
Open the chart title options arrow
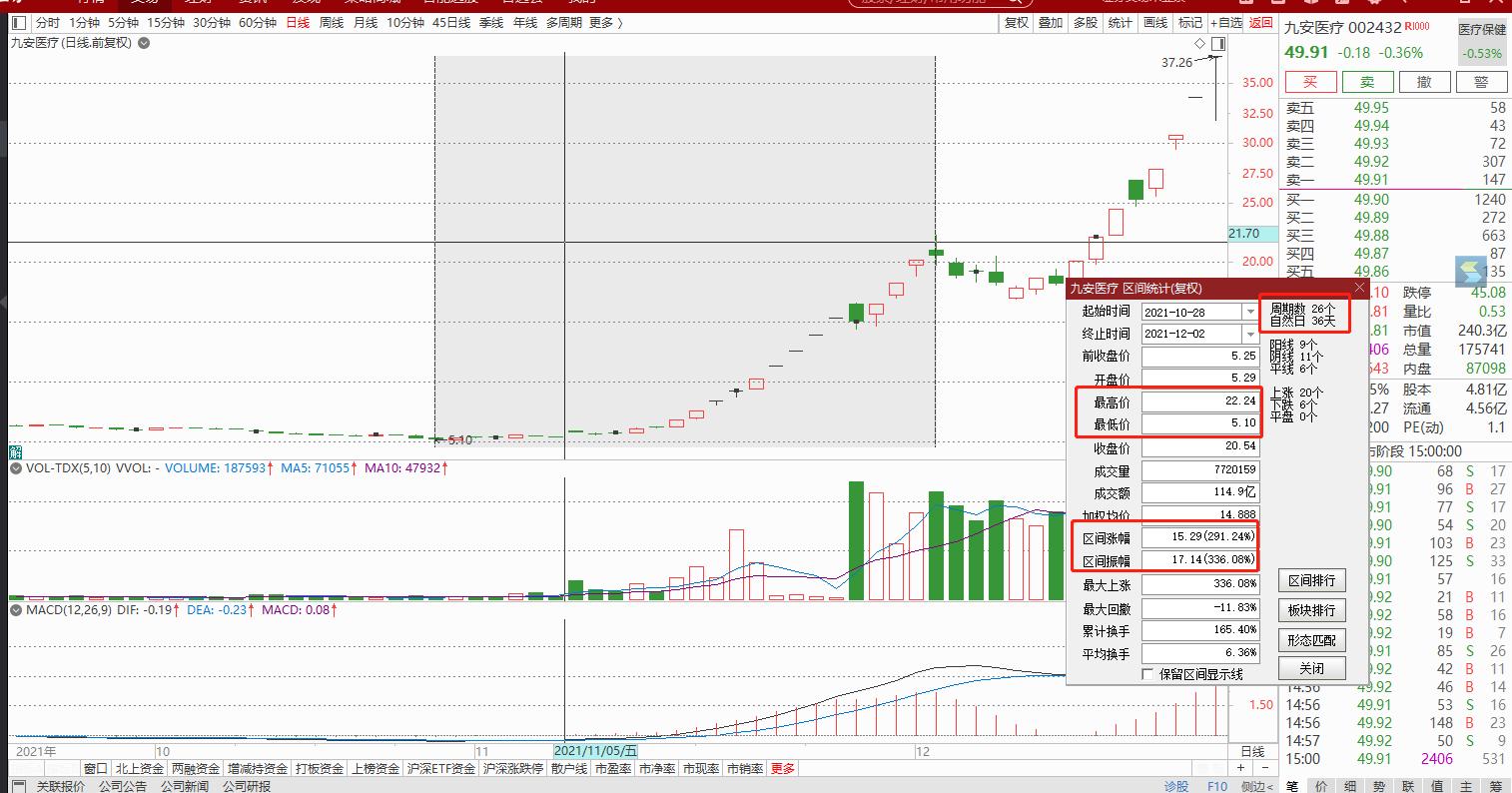click(144, 43)
